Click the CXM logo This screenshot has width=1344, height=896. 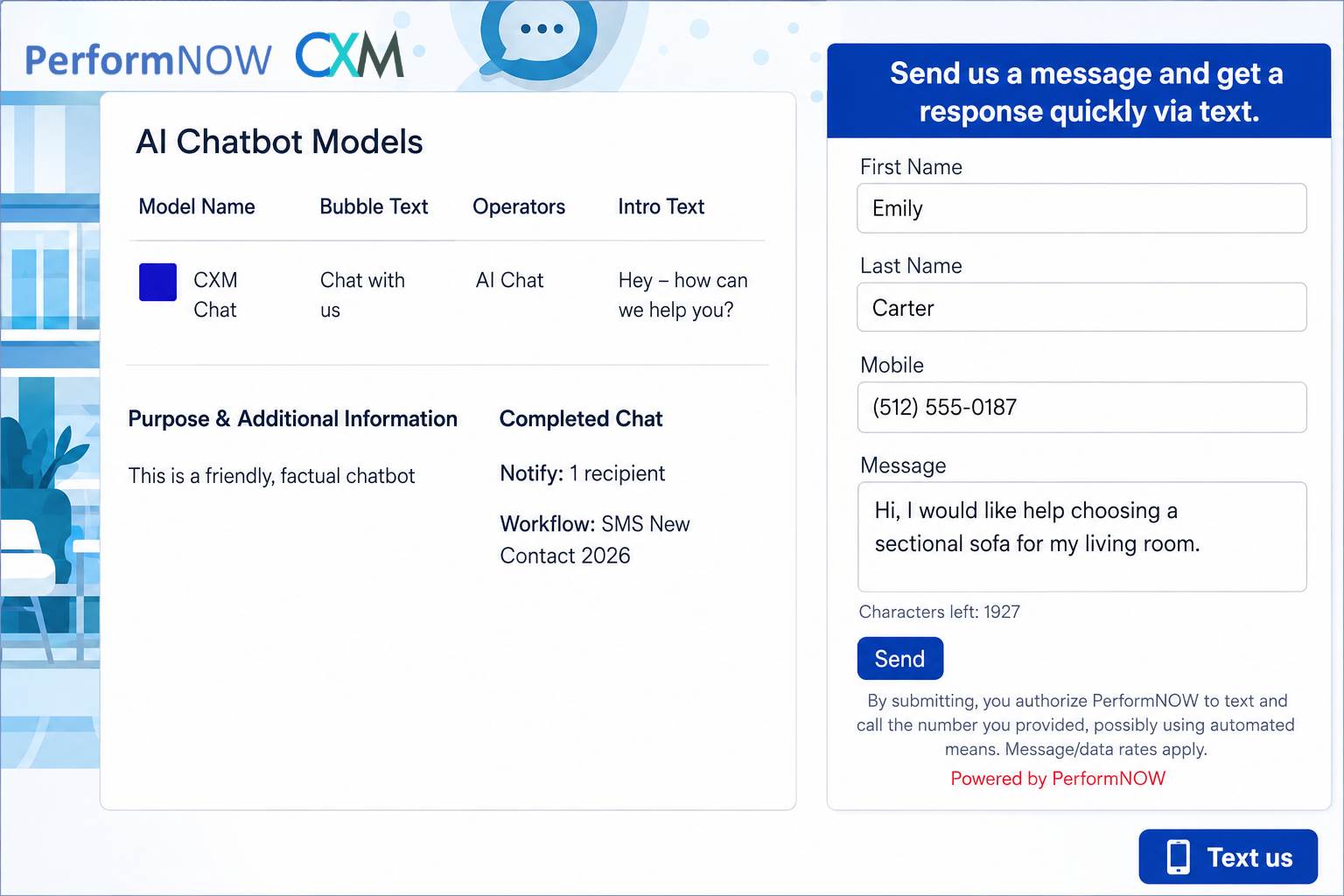349,55
